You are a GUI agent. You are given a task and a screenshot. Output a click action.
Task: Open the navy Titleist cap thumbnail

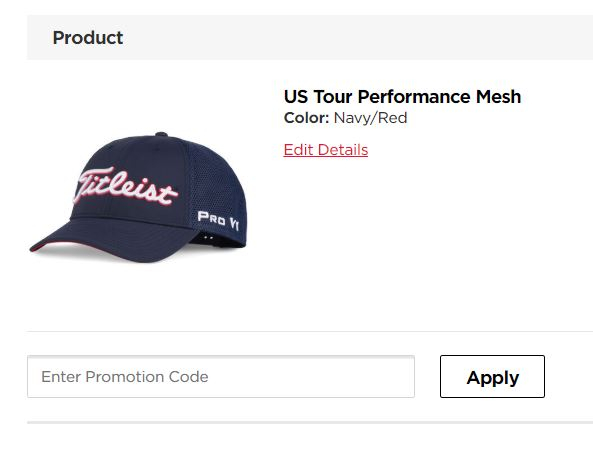(138, 197)
